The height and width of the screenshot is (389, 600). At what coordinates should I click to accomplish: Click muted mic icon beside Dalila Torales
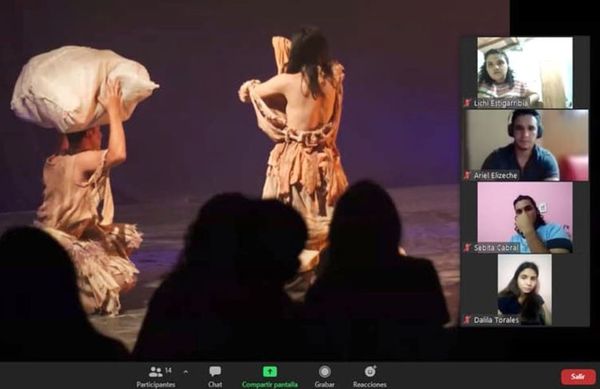coord(466,320)
